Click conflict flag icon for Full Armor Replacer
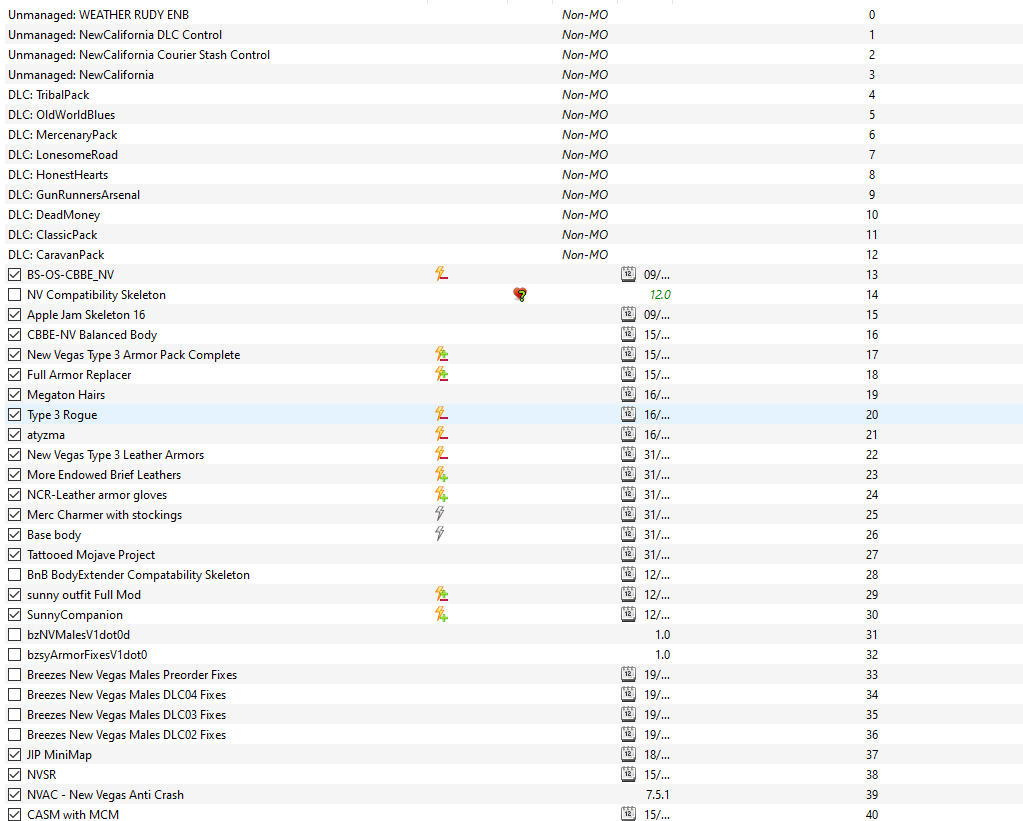Image resolution: width=1023 pixels, height=821 pixels. tap(441, 374)
